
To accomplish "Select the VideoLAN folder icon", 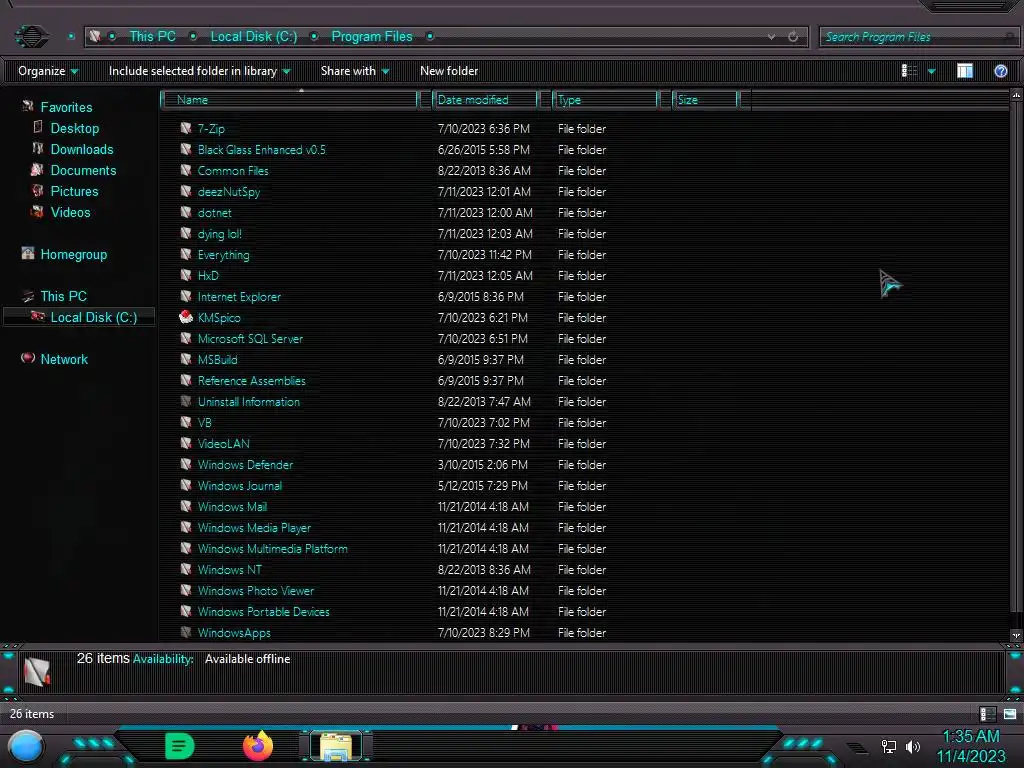I will [186, 443].
